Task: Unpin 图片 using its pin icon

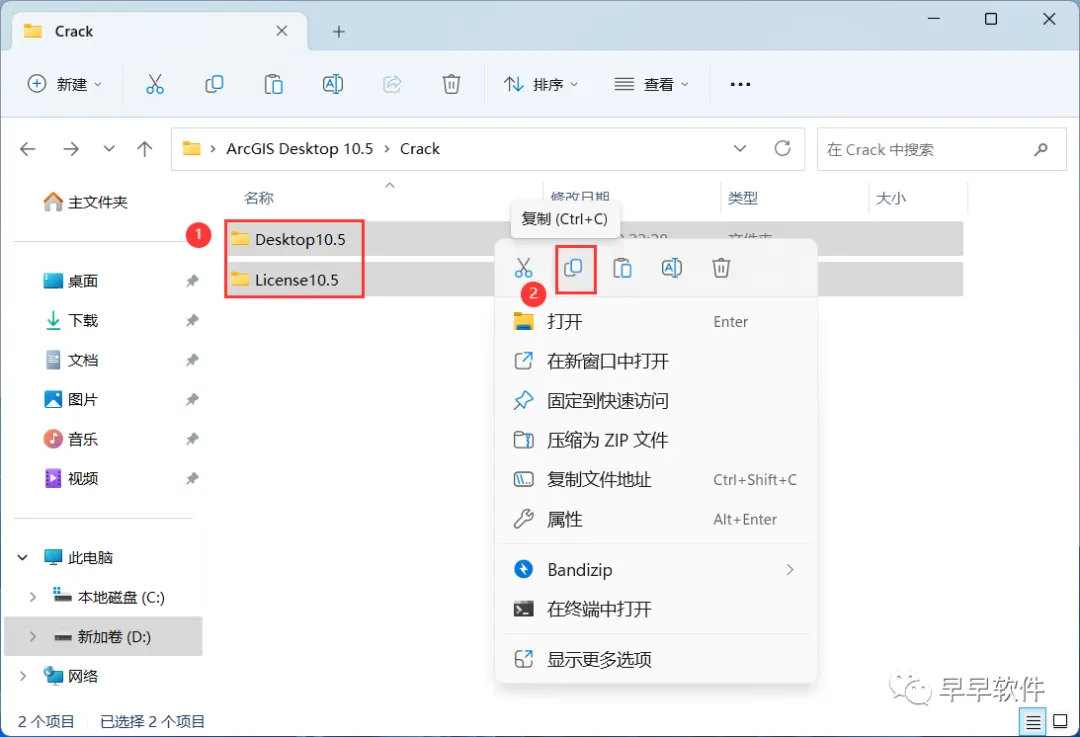Action: 192,399
